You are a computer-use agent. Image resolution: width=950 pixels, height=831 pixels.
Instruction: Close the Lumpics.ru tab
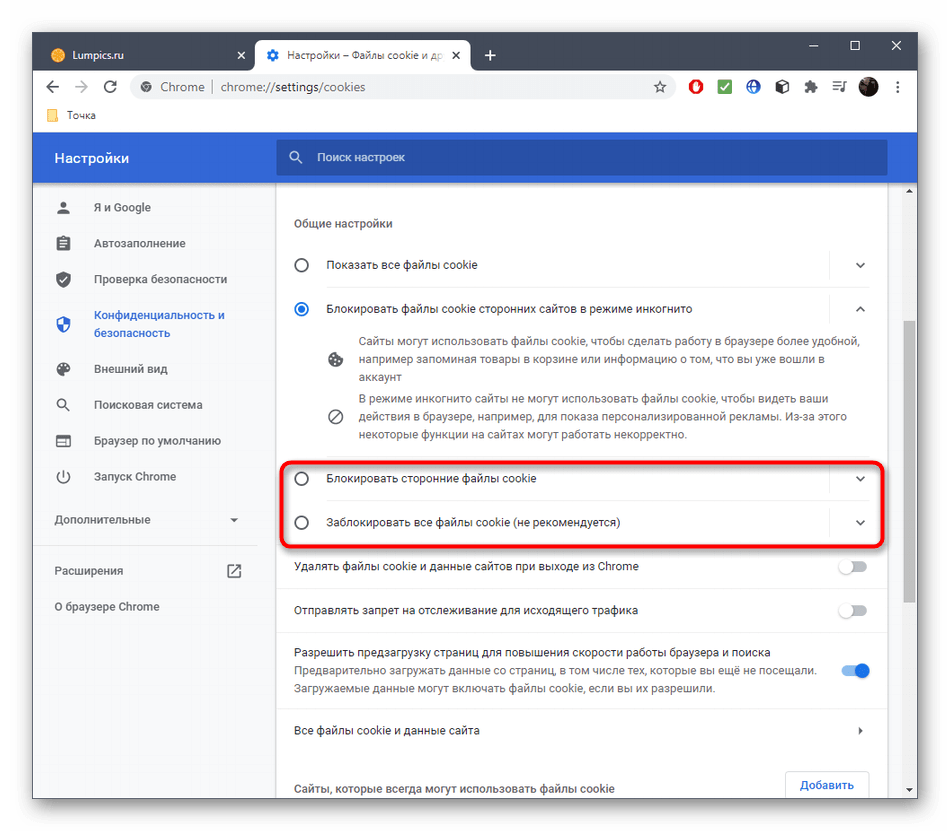(241, 55)
